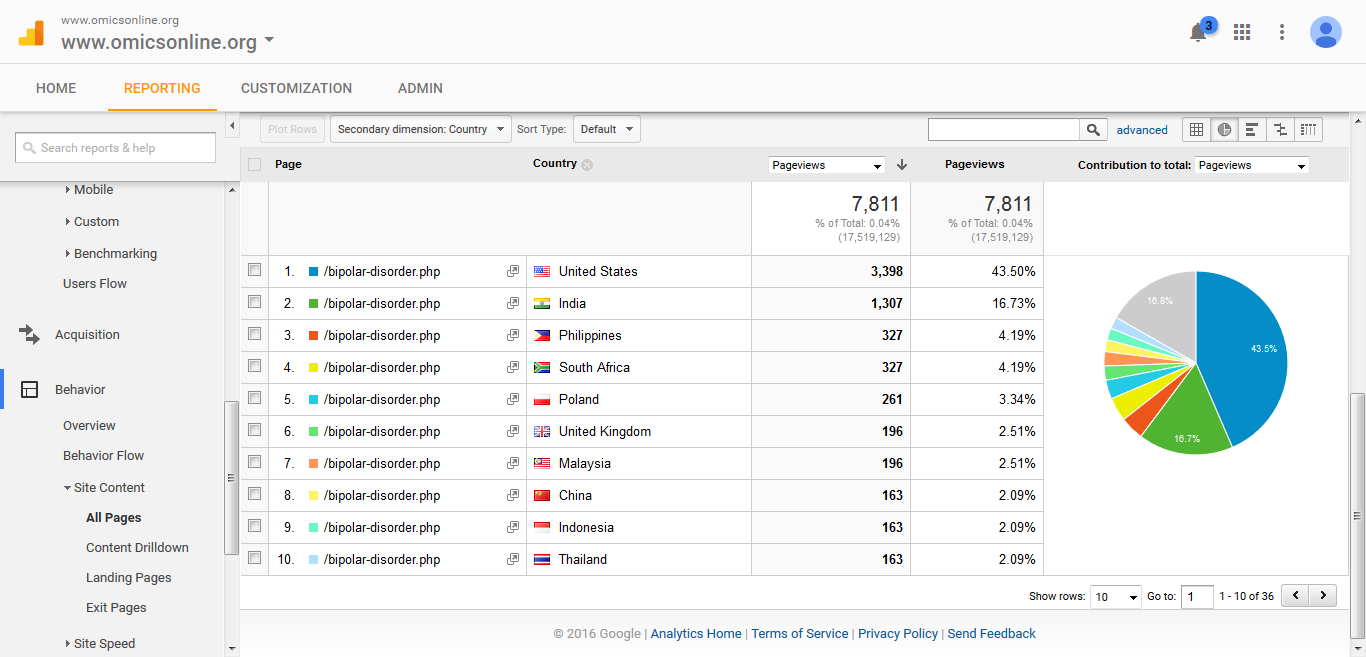Viewport: 1366px width, 657px height.
Task: Click the advanced filter link
Action: (1142, 130)
